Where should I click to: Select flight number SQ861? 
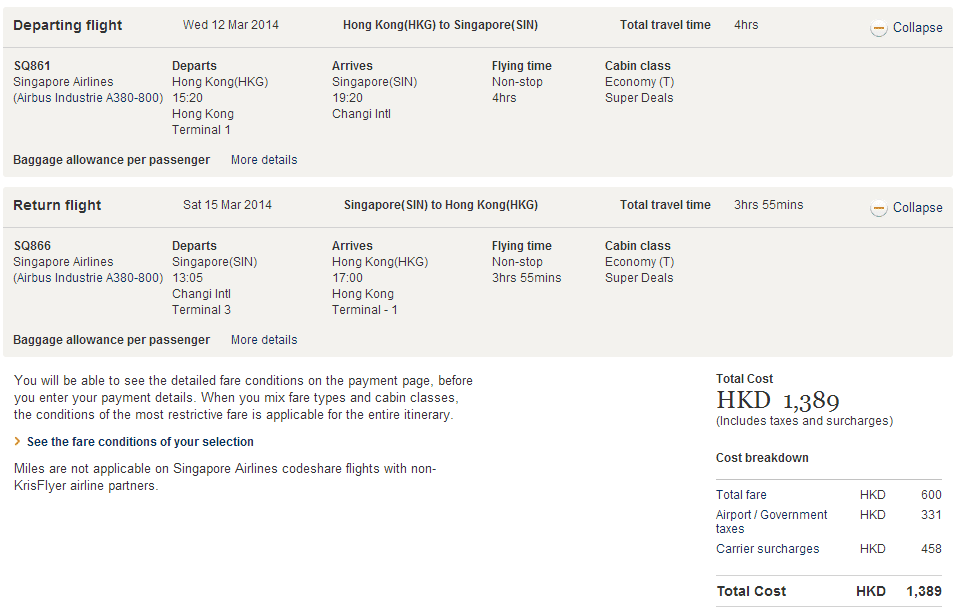(32, 66)
